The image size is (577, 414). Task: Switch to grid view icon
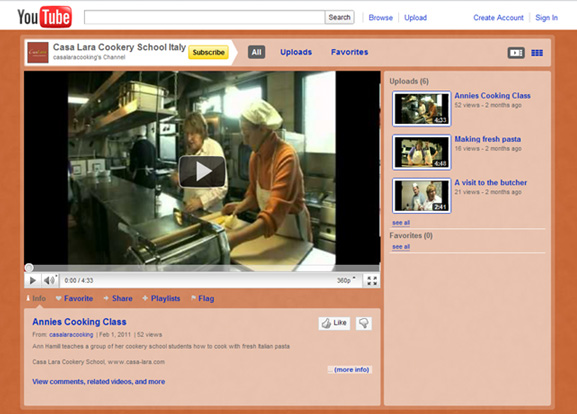click(537, 53)
